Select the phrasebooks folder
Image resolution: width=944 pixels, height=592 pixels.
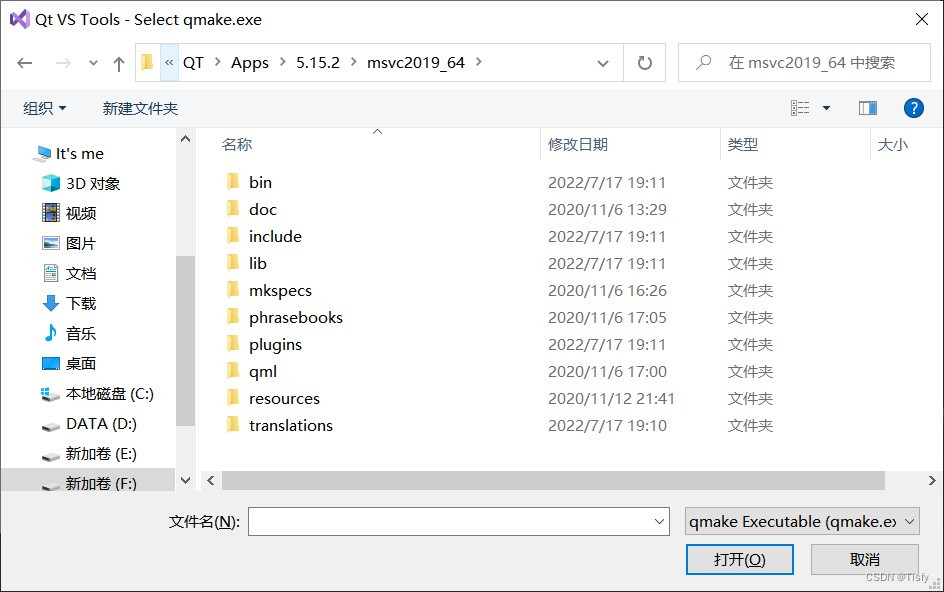[296, 317]
